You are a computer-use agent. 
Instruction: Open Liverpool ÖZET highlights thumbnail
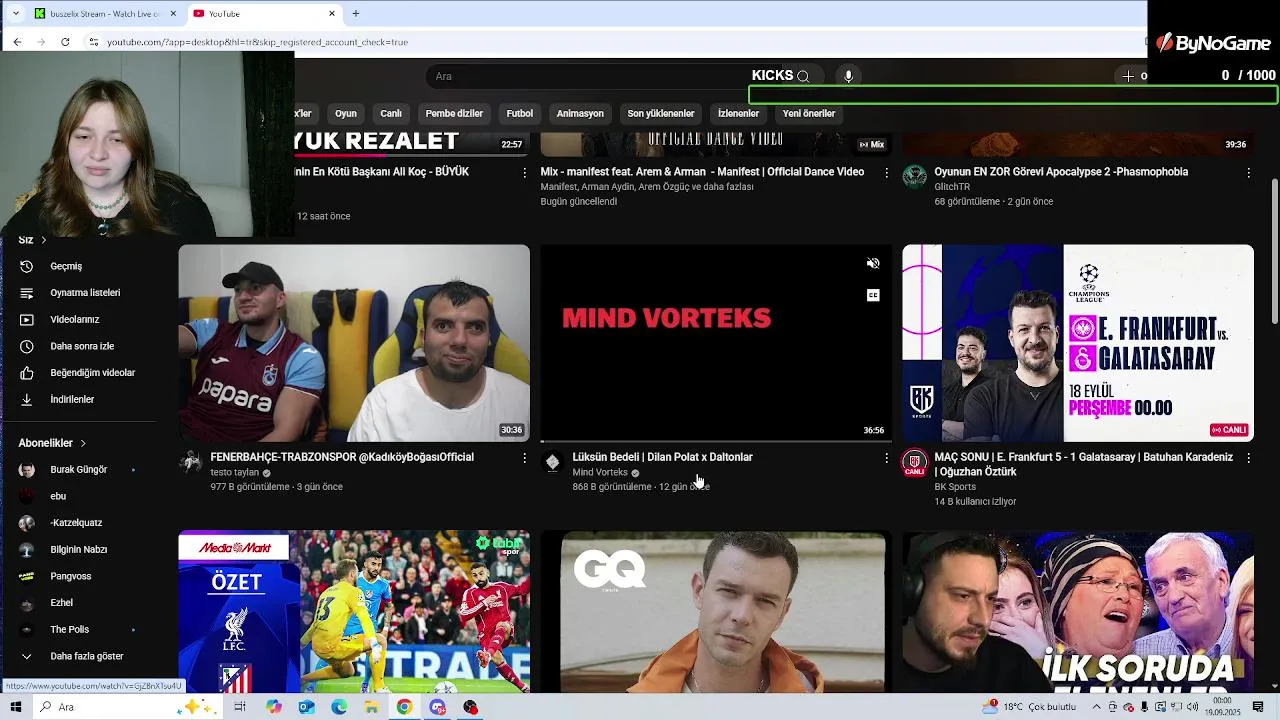pyautogui.click(x=354, y=612)
